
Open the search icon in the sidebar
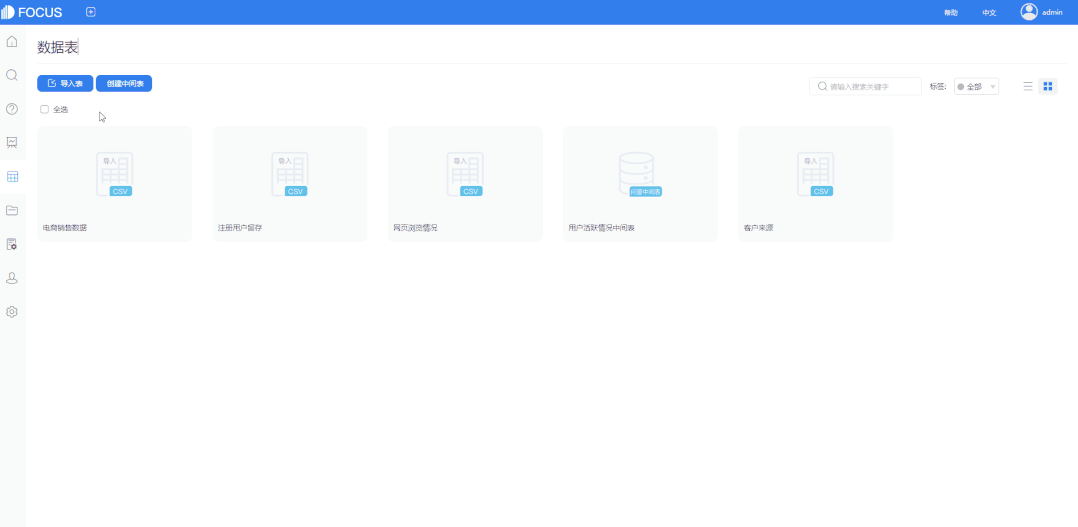12,75
